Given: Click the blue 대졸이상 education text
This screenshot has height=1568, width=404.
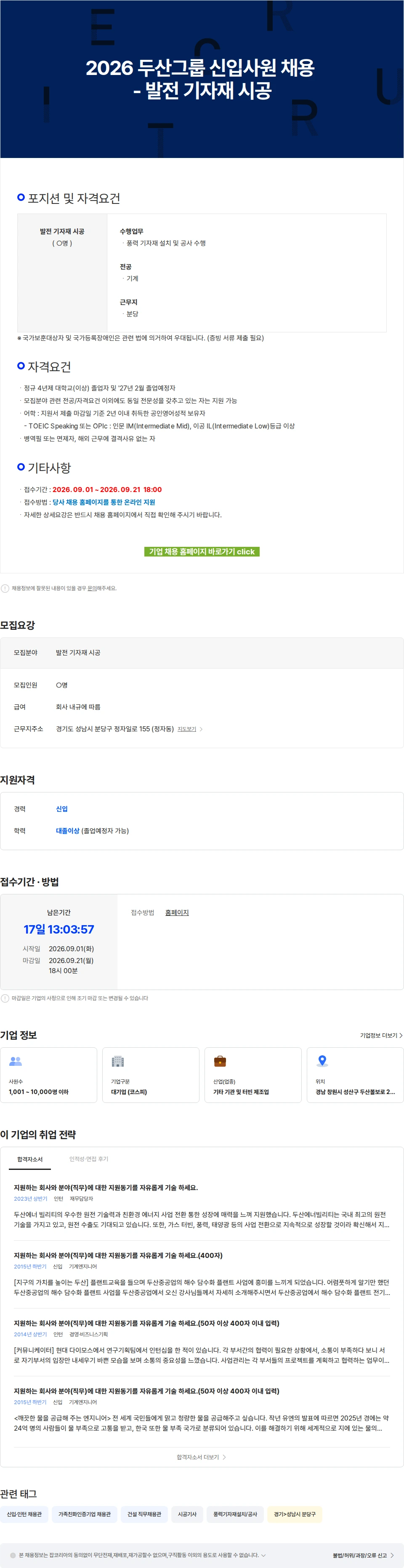Looking at the screenshot, I should (x=67, y=831).
